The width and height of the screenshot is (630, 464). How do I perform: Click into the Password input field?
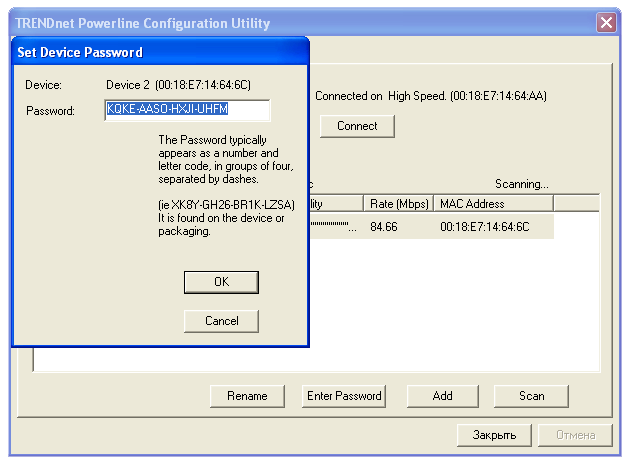(x=188, y=110)
